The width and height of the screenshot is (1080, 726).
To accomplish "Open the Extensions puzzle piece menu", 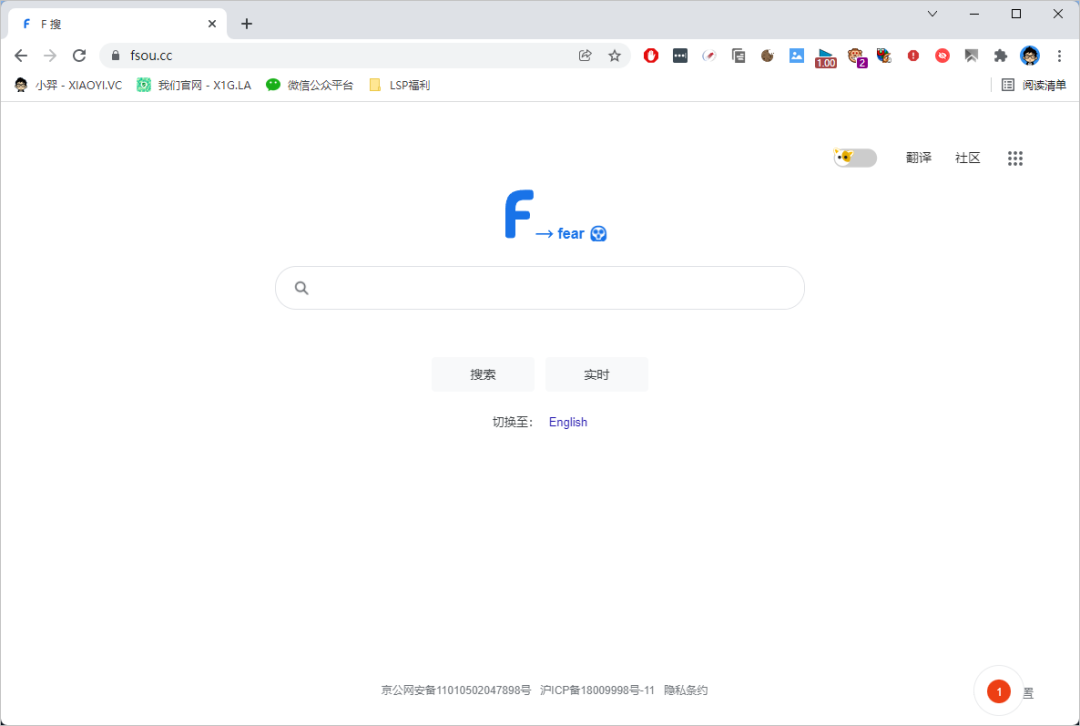I will [1001, 56].
